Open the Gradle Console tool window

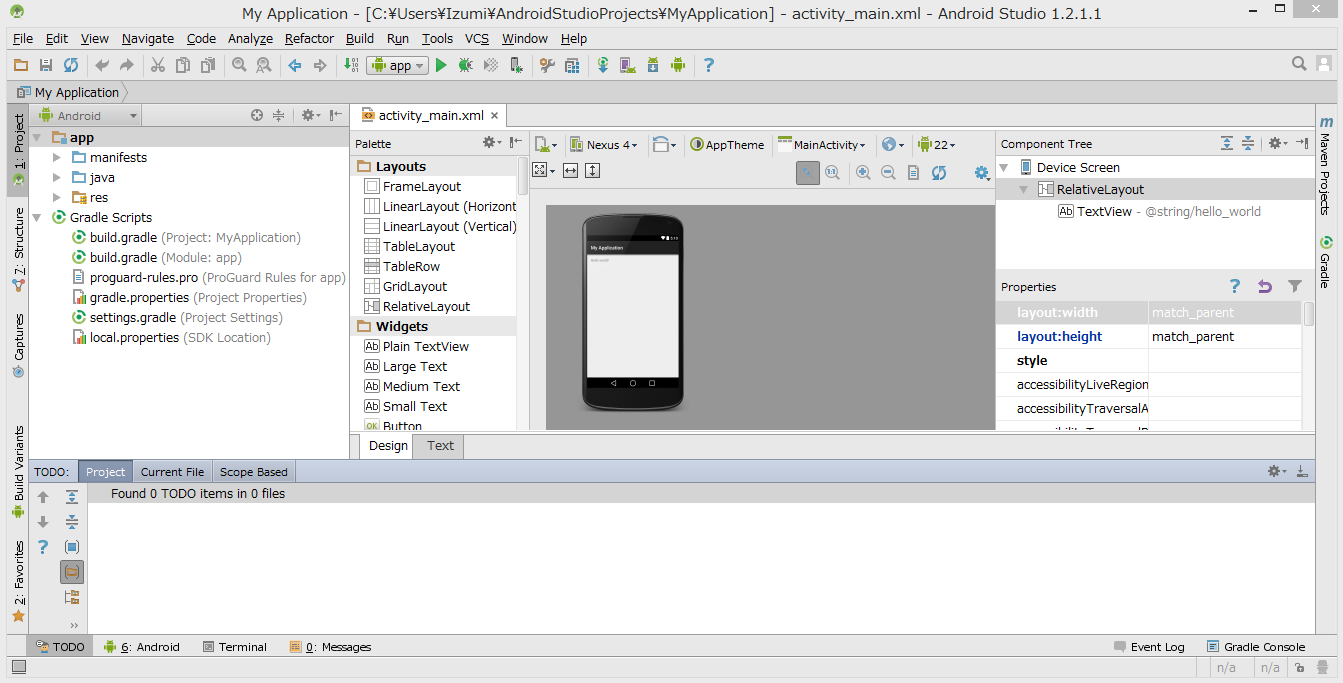1256,646
